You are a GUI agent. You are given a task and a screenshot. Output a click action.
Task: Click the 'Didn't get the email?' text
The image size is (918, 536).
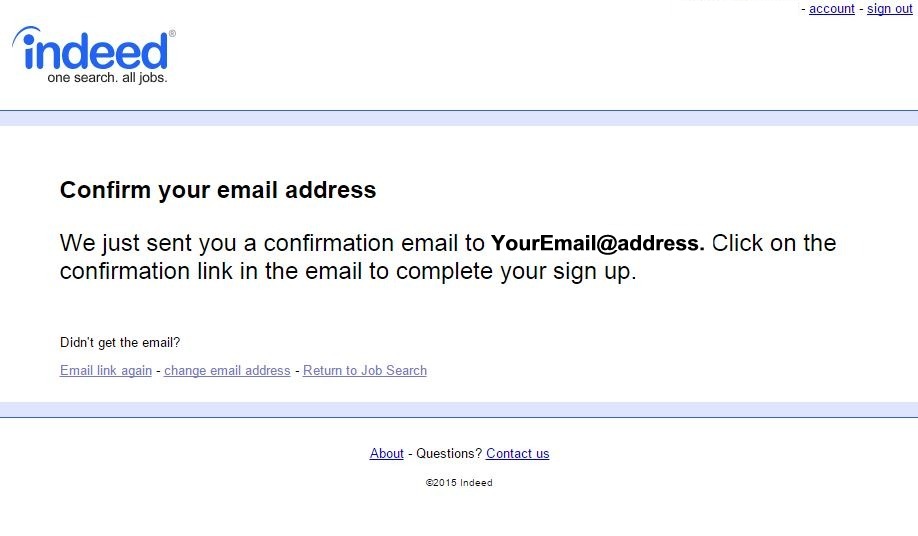pos(120,343)
